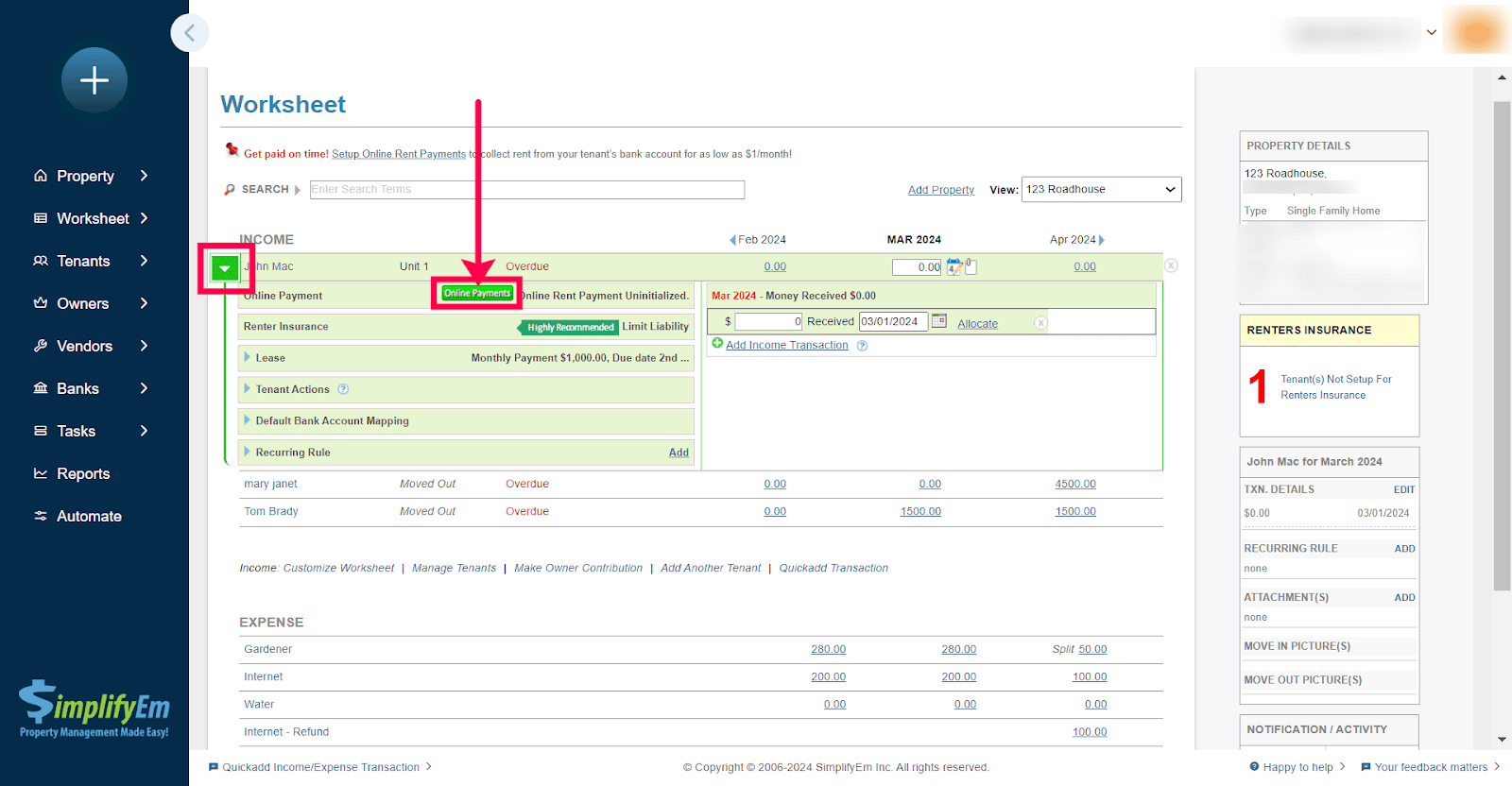The image size is (1512, 786).
Task: Open the calendar picker beside Received date
Action: (938, 321)
